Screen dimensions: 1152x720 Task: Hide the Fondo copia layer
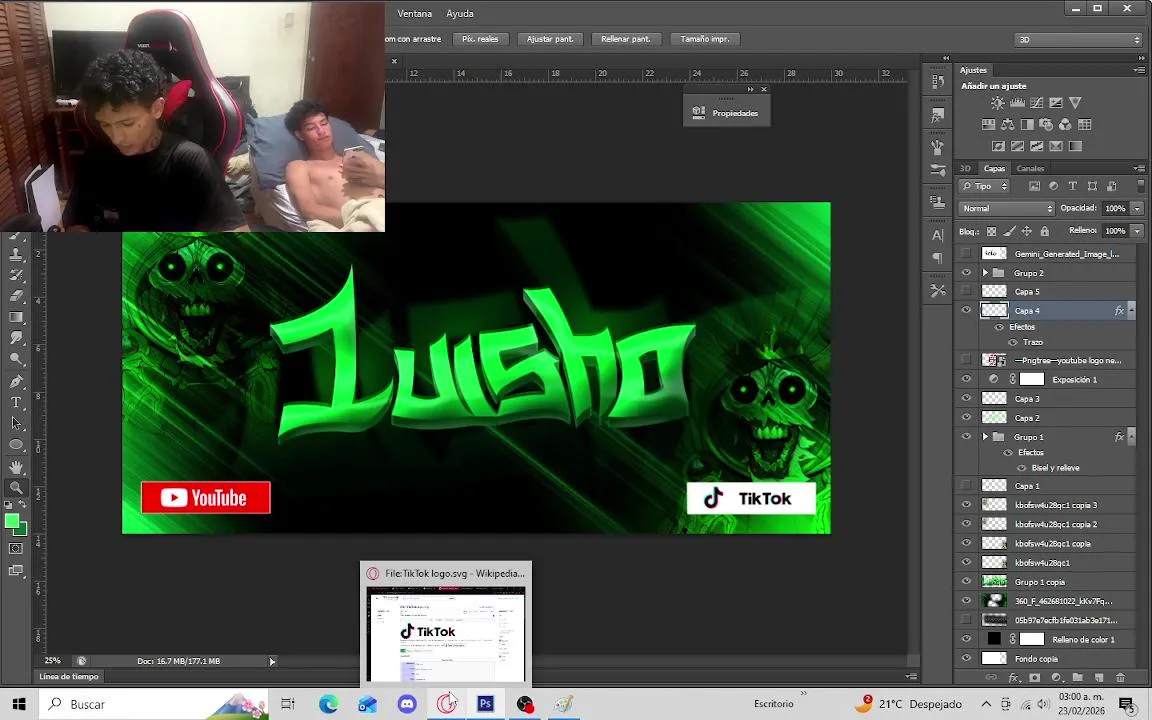pyautogui.click(x=966, y=658)
